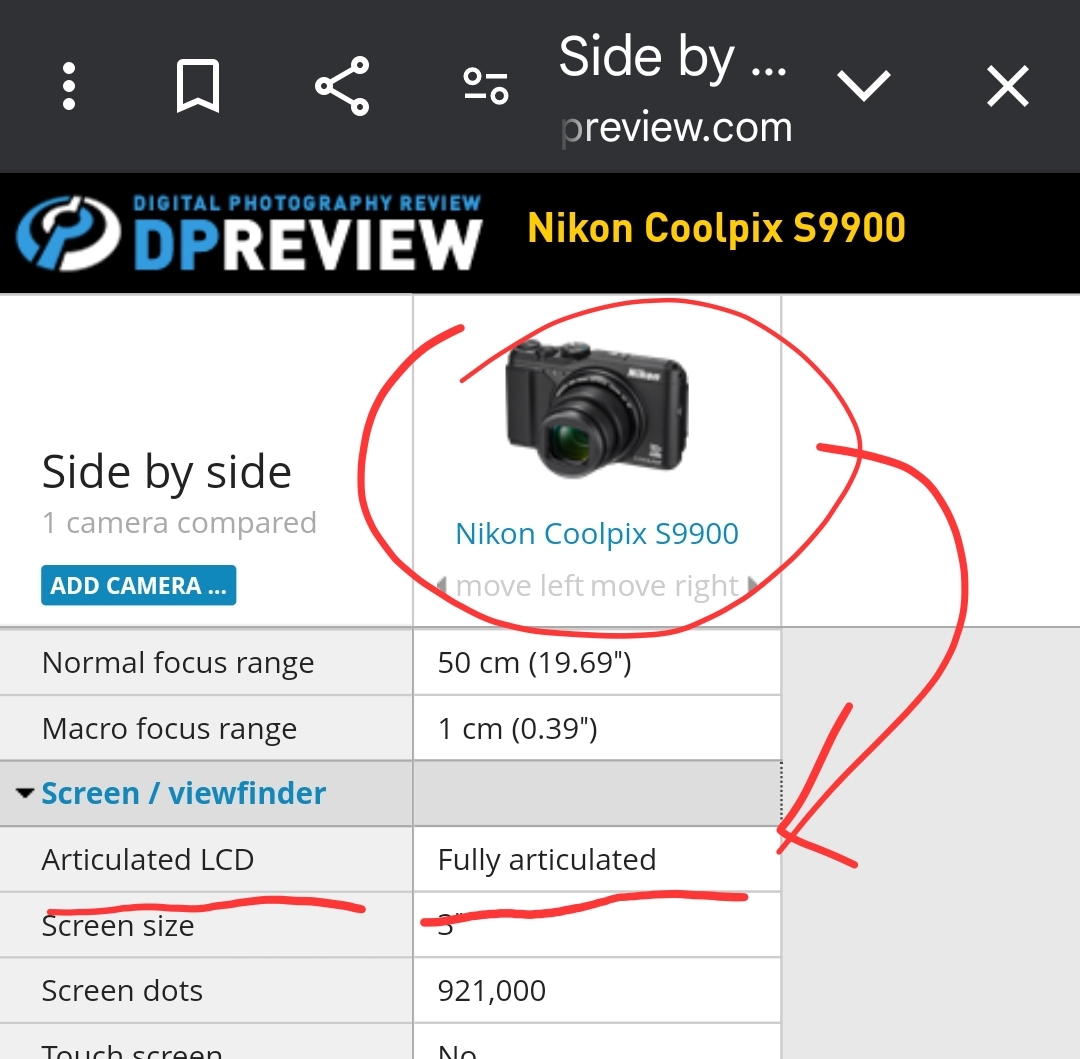
Task: Click the Screen dots value 921,000
Action: [x=492, y=991]
